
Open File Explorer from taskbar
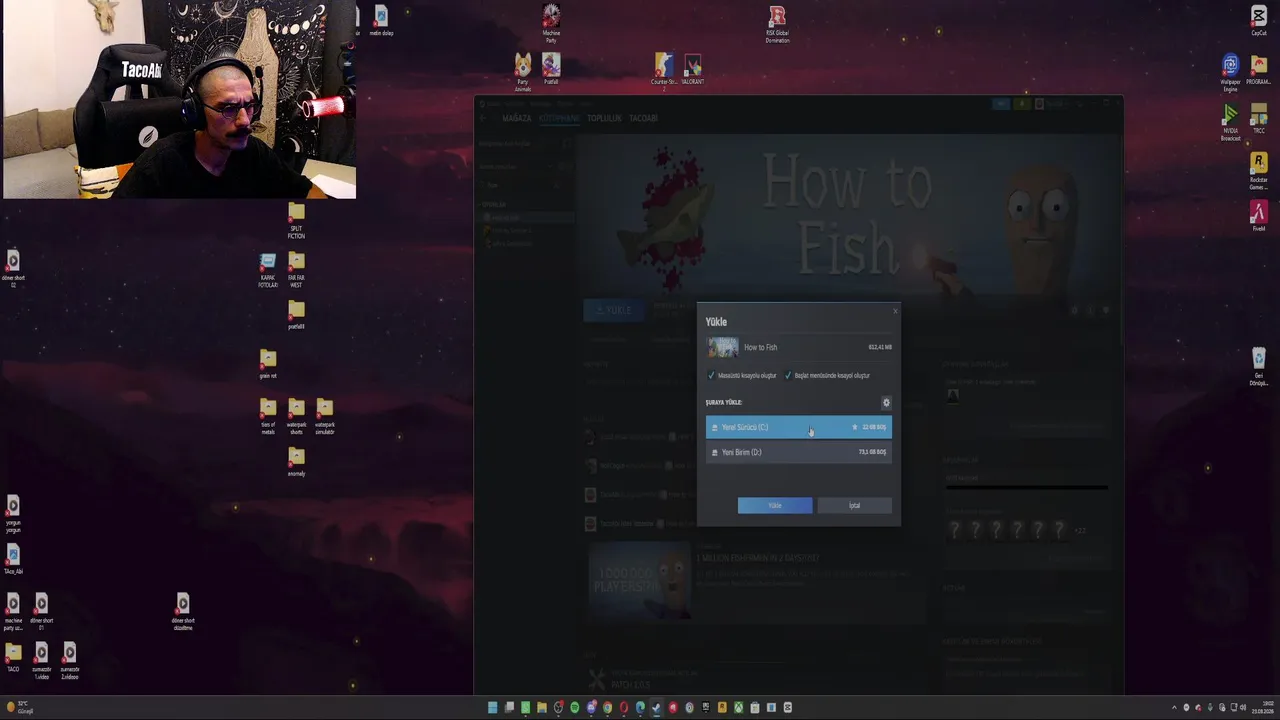(x=542, y=708)
